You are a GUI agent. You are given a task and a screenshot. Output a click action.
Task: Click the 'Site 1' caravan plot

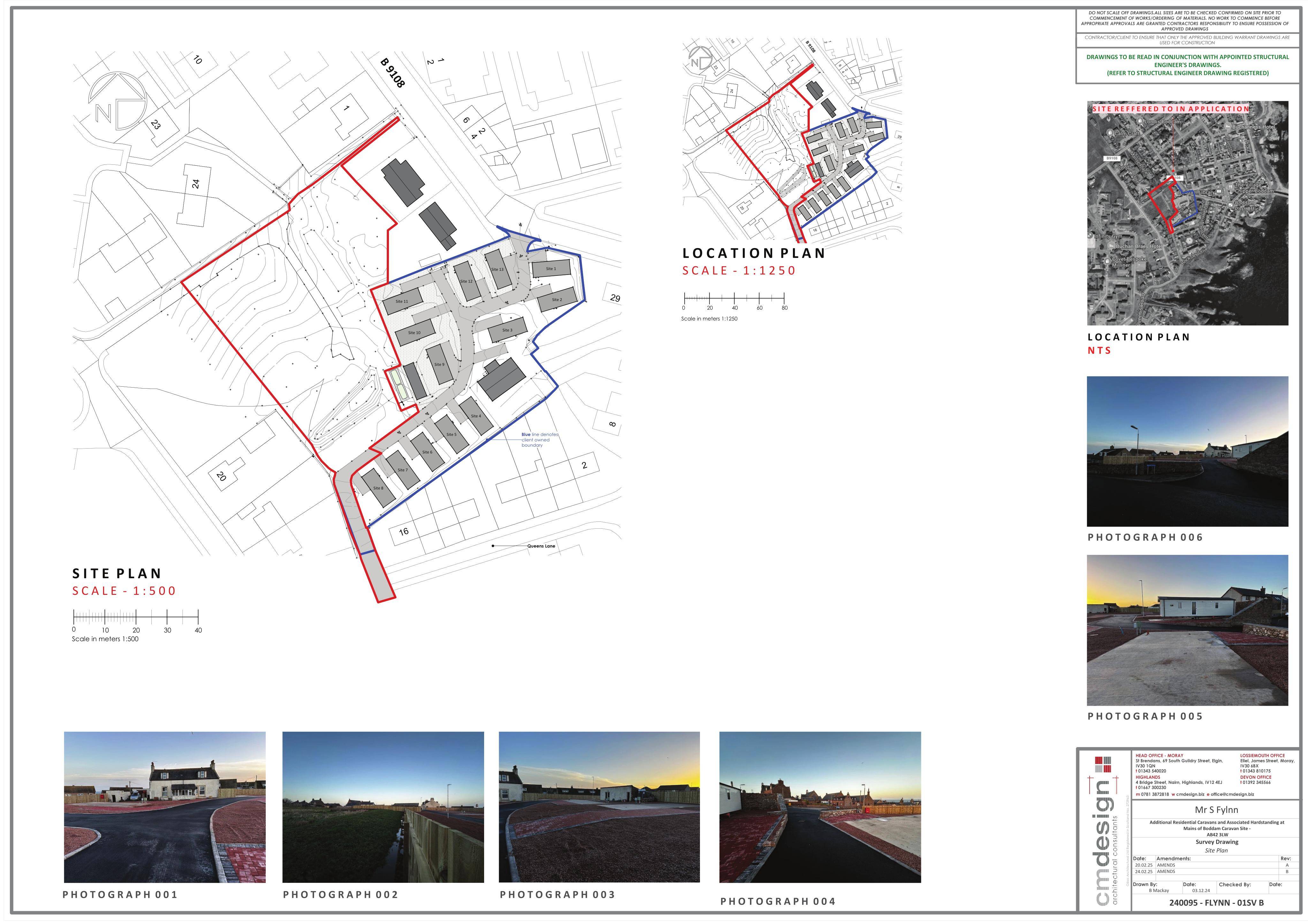[x=551, y=269]
